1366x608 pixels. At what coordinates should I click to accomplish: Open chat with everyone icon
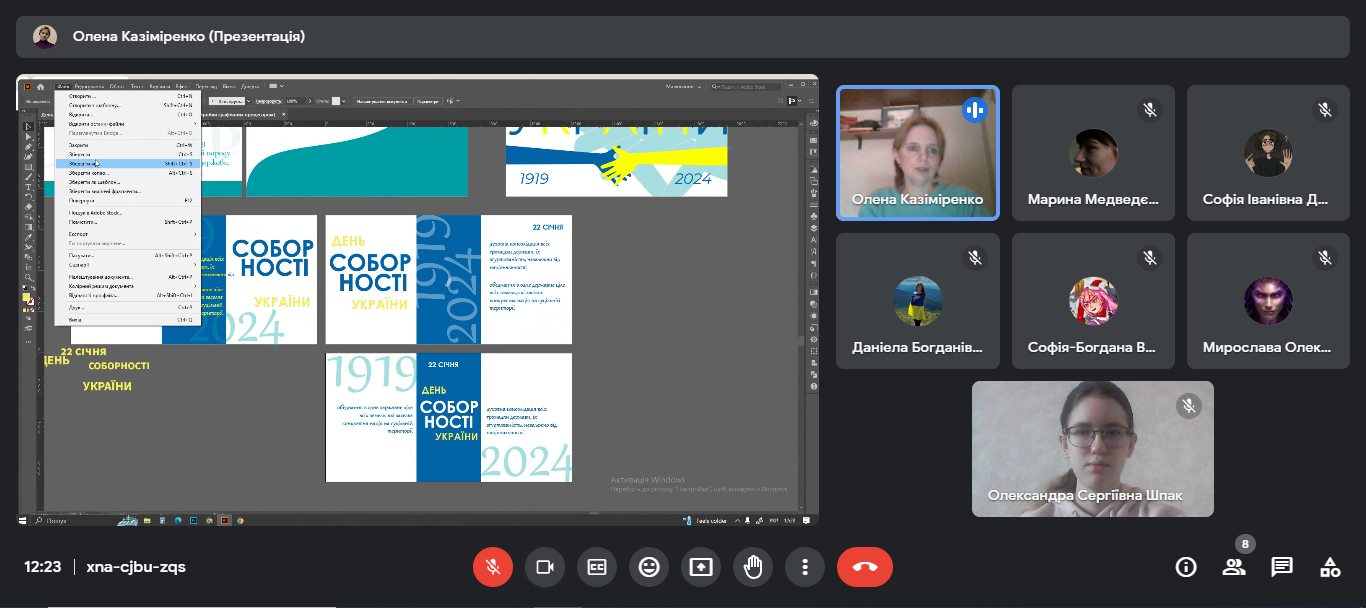1282,567
